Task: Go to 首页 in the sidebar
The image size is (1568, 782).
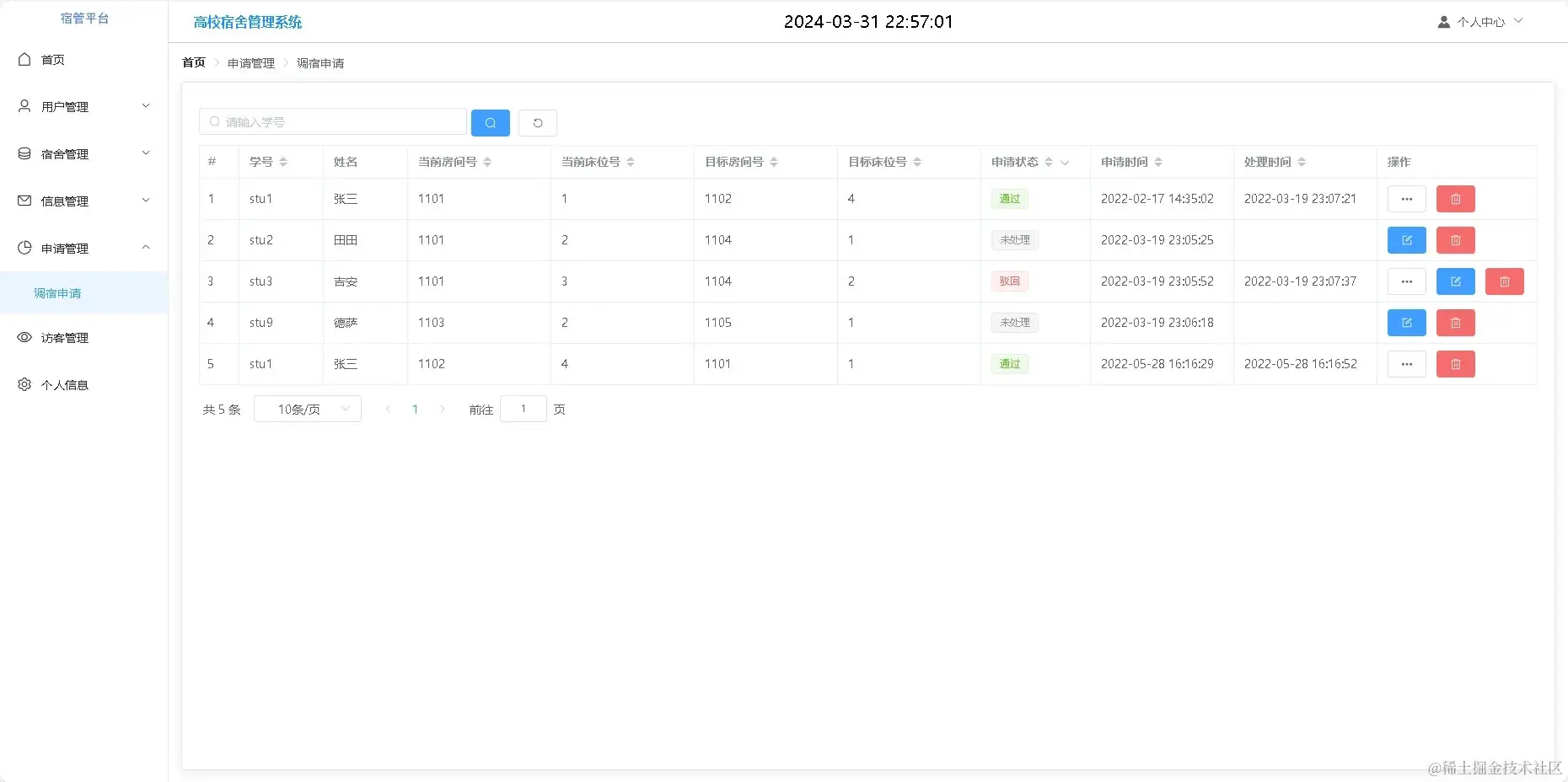Action: [x=53, y=60]
